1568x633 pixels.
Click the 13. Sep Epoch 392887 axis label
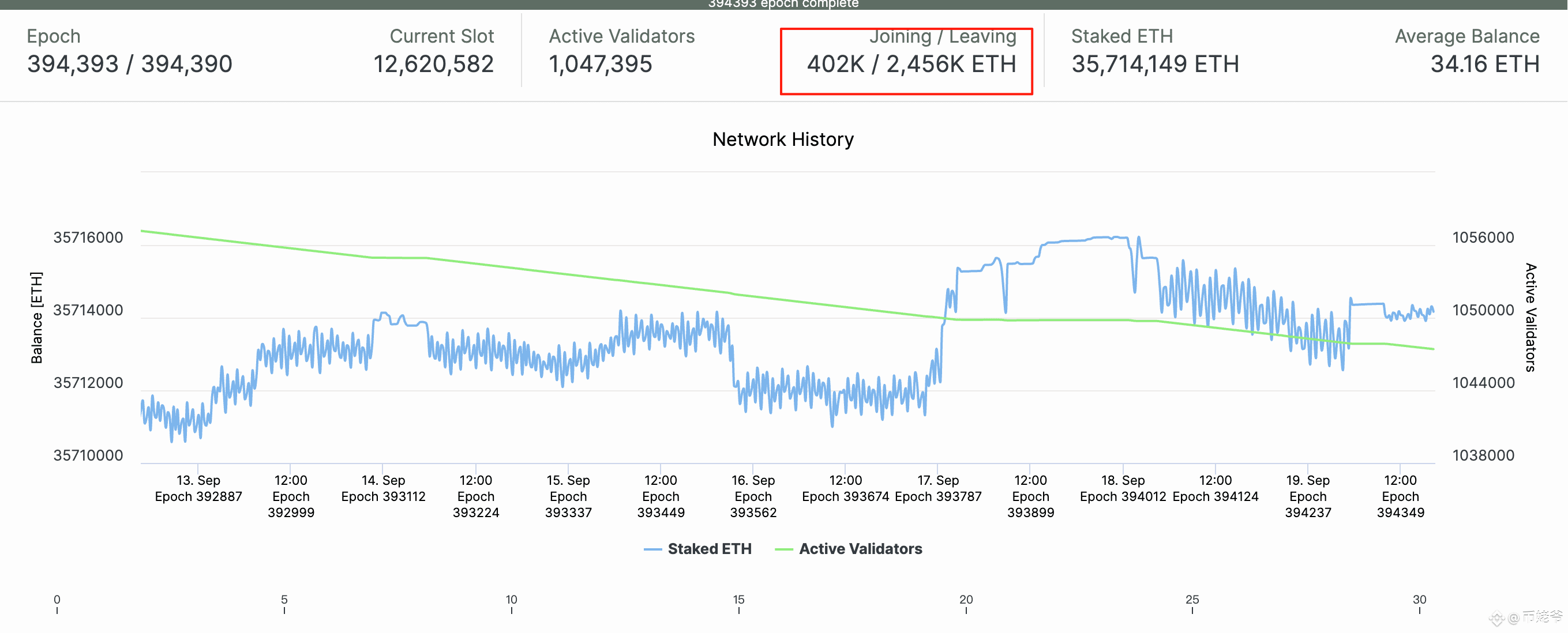[198, 488]
